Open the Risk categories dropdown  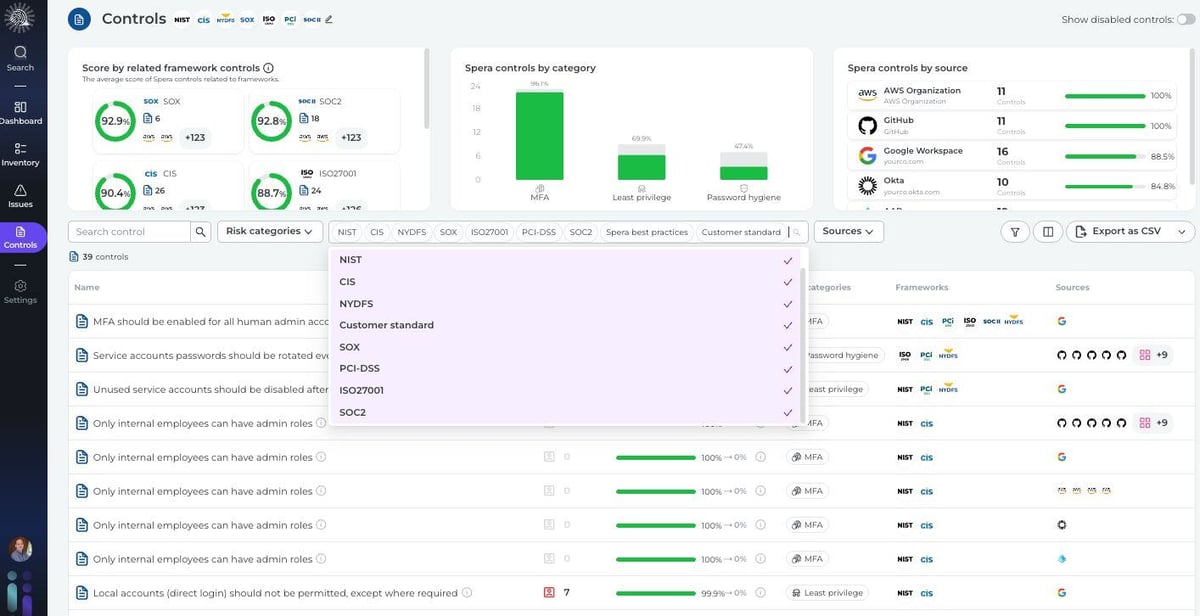(269, 232)
